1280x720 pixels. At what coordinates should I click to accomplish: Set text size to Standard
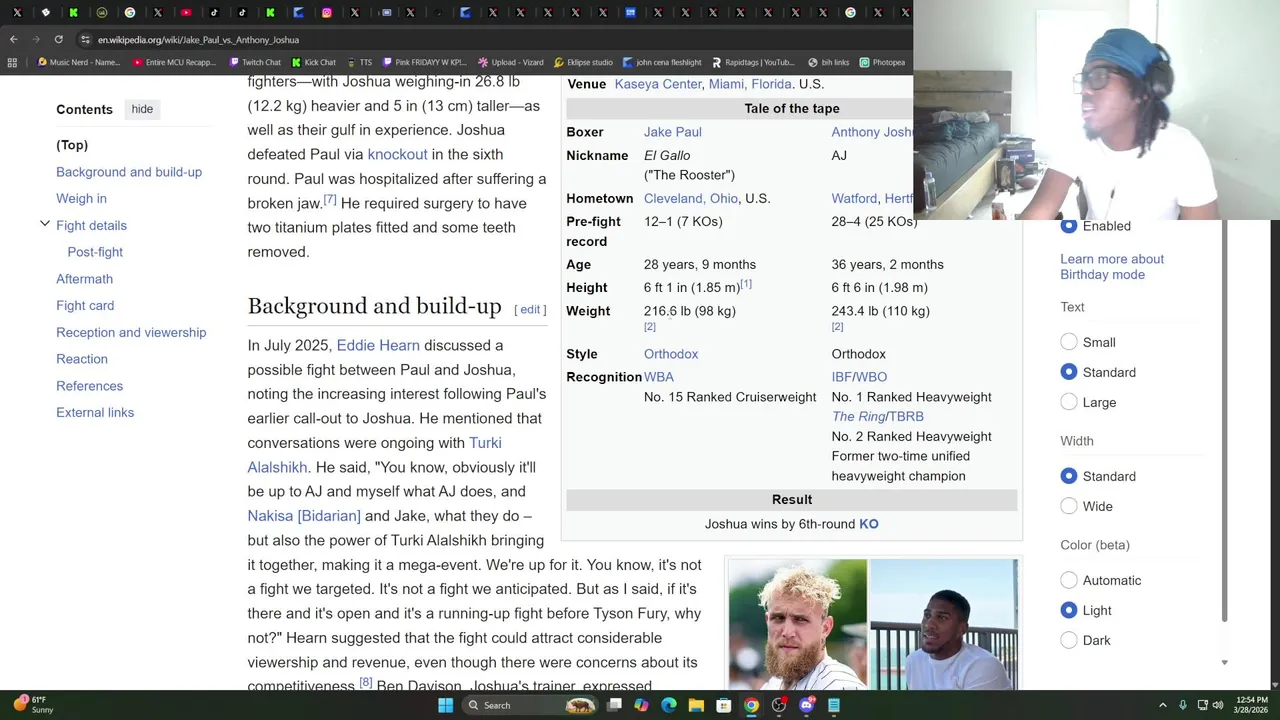click(x=1069, y=372)
